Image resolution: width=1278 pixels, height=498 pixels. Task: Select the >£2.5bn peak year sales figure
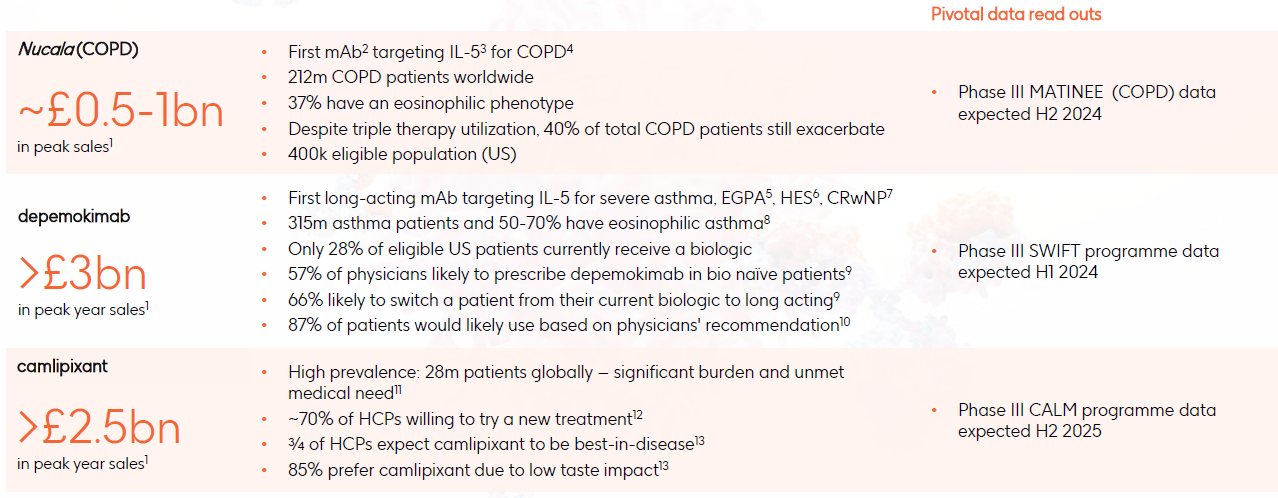99,427
